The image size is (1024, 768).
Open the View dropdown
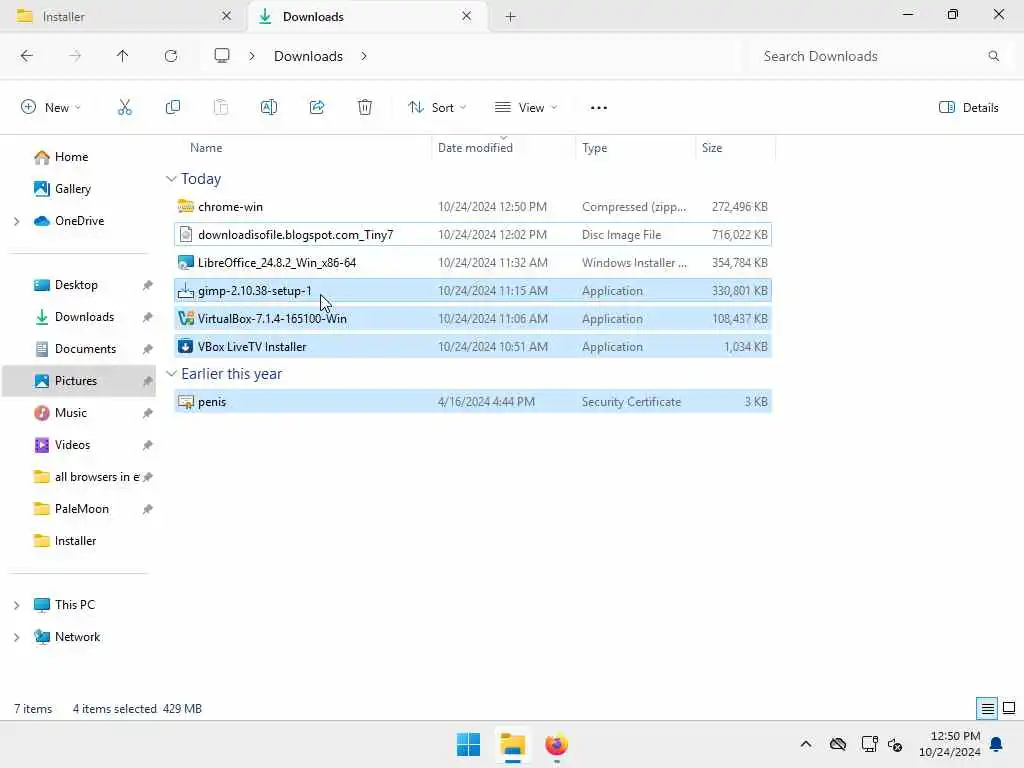click(x=526, y=108)
